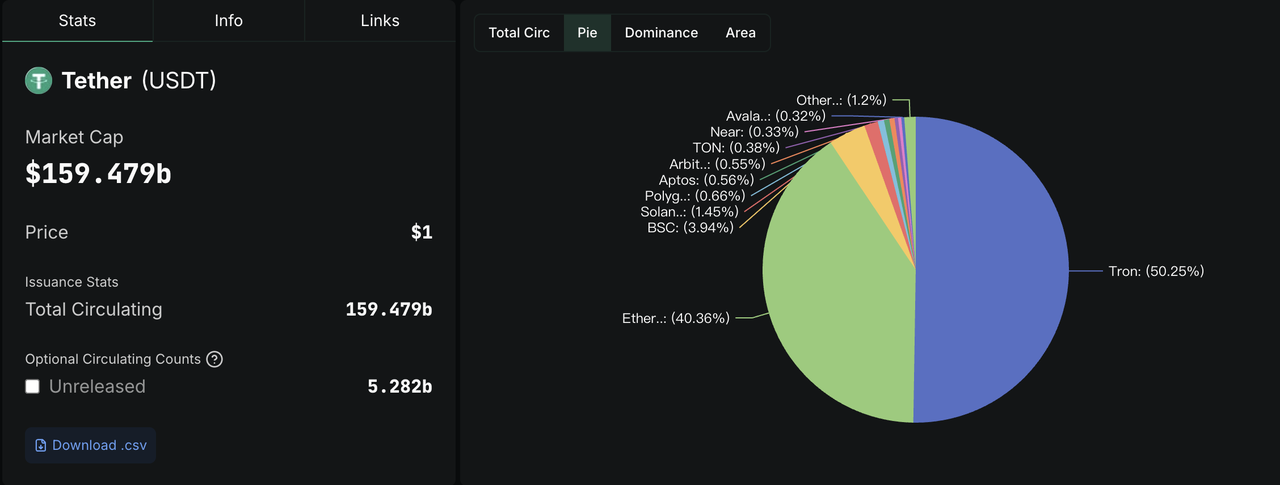The height and width of the screenshot is (485, 1280).
Task: Download the .csv data file
Action: 91,445
